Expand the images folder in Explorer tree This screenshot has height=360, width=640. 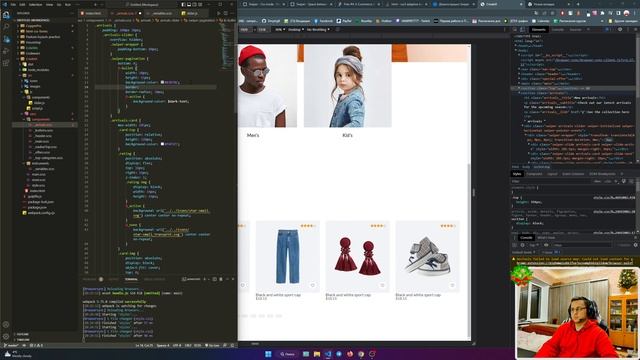click(x=35, y=87)
